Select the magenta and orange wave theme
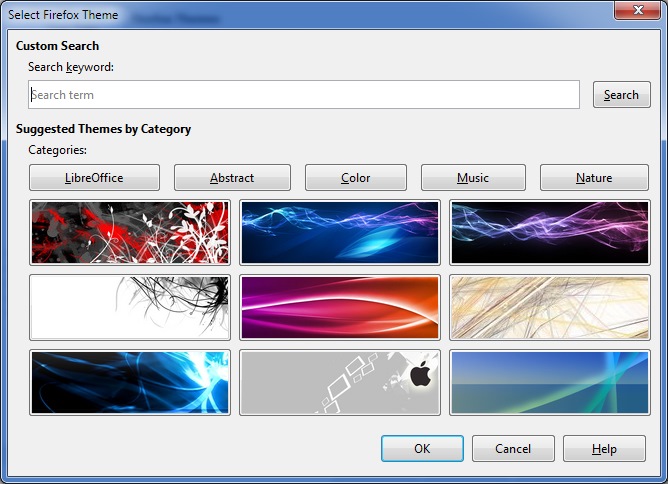668x484 pixels. [x=340, y=308]
